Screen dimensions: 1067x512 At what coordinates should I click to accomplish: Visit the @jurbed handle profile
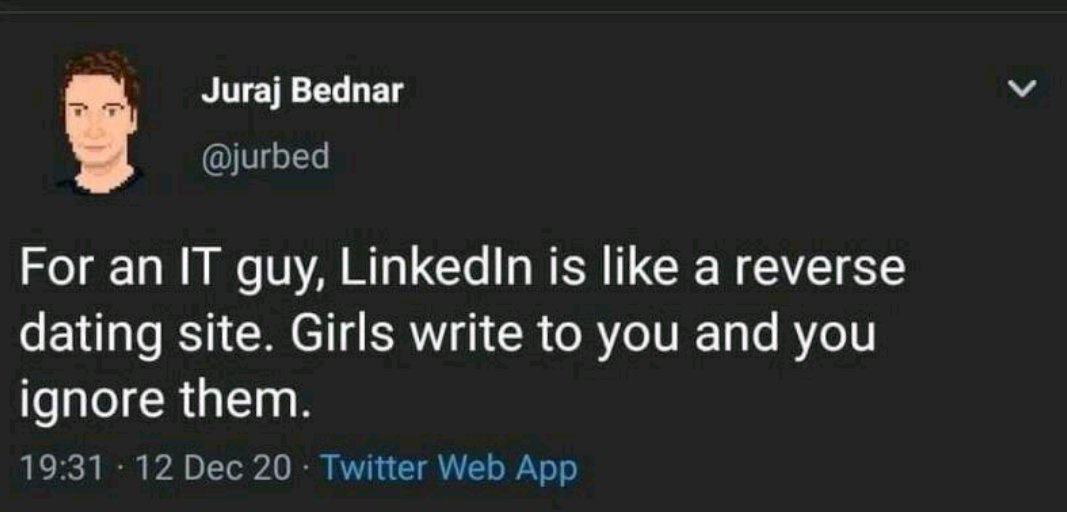click(x=265, y=158)
